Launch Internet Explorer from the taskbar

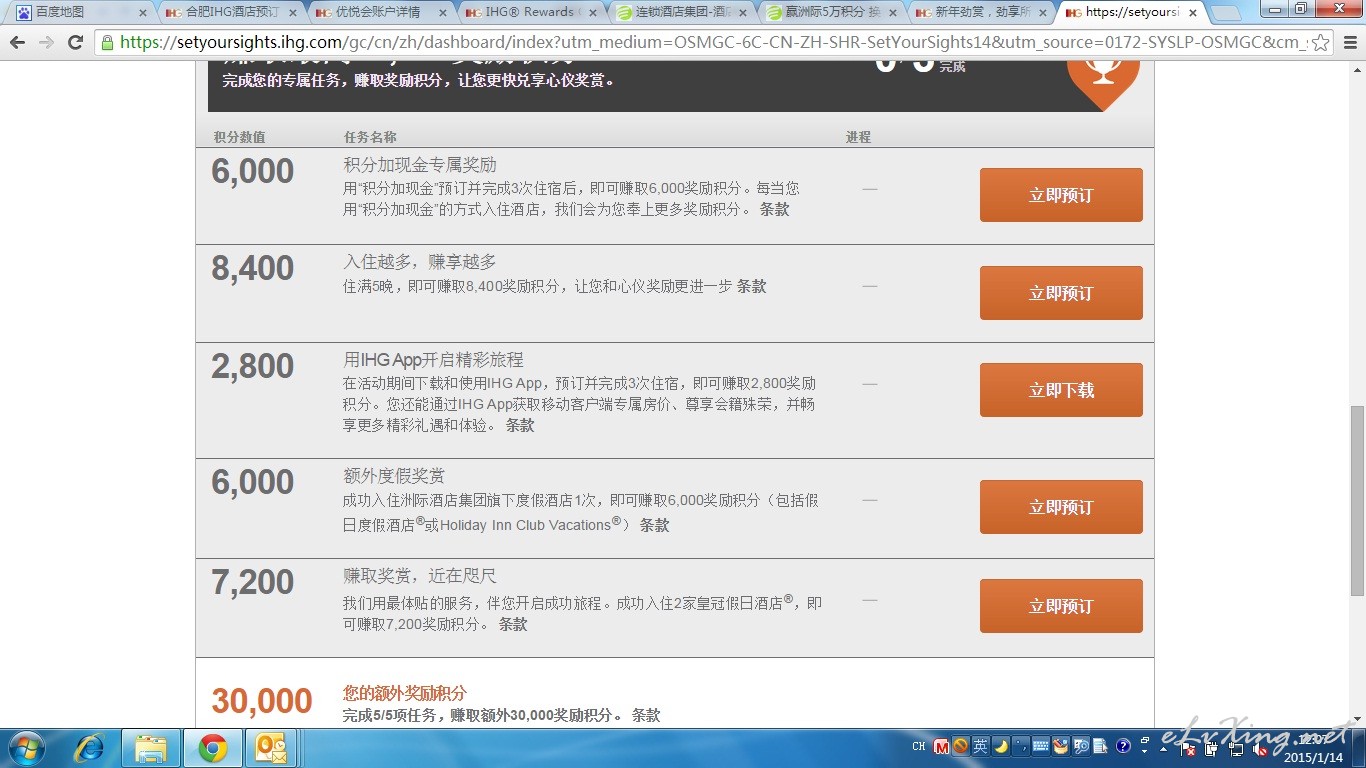[x=90, y=747]
